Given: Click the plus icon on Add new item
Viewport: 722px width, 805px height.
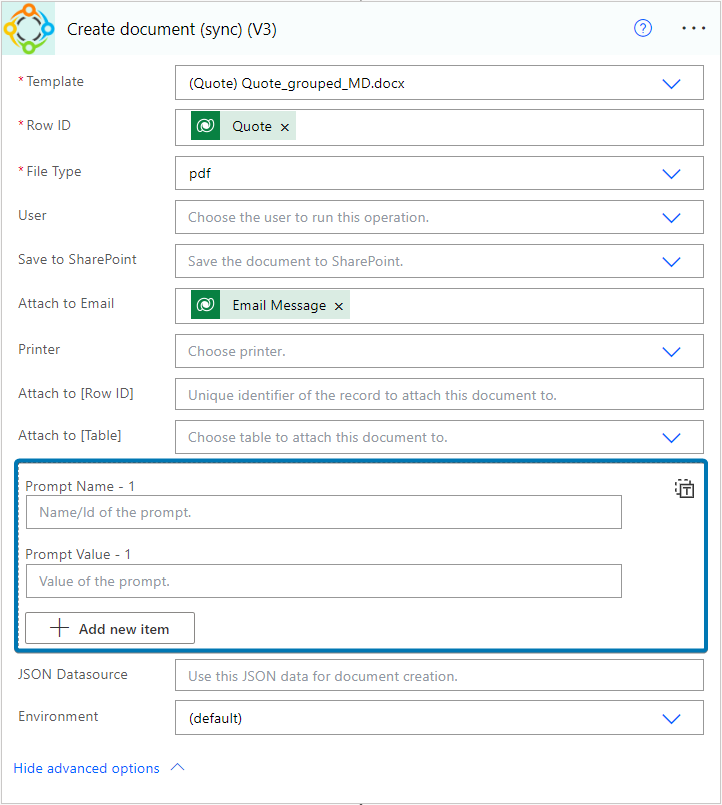Looking at the screenshot, I should (x=60, y=628).
